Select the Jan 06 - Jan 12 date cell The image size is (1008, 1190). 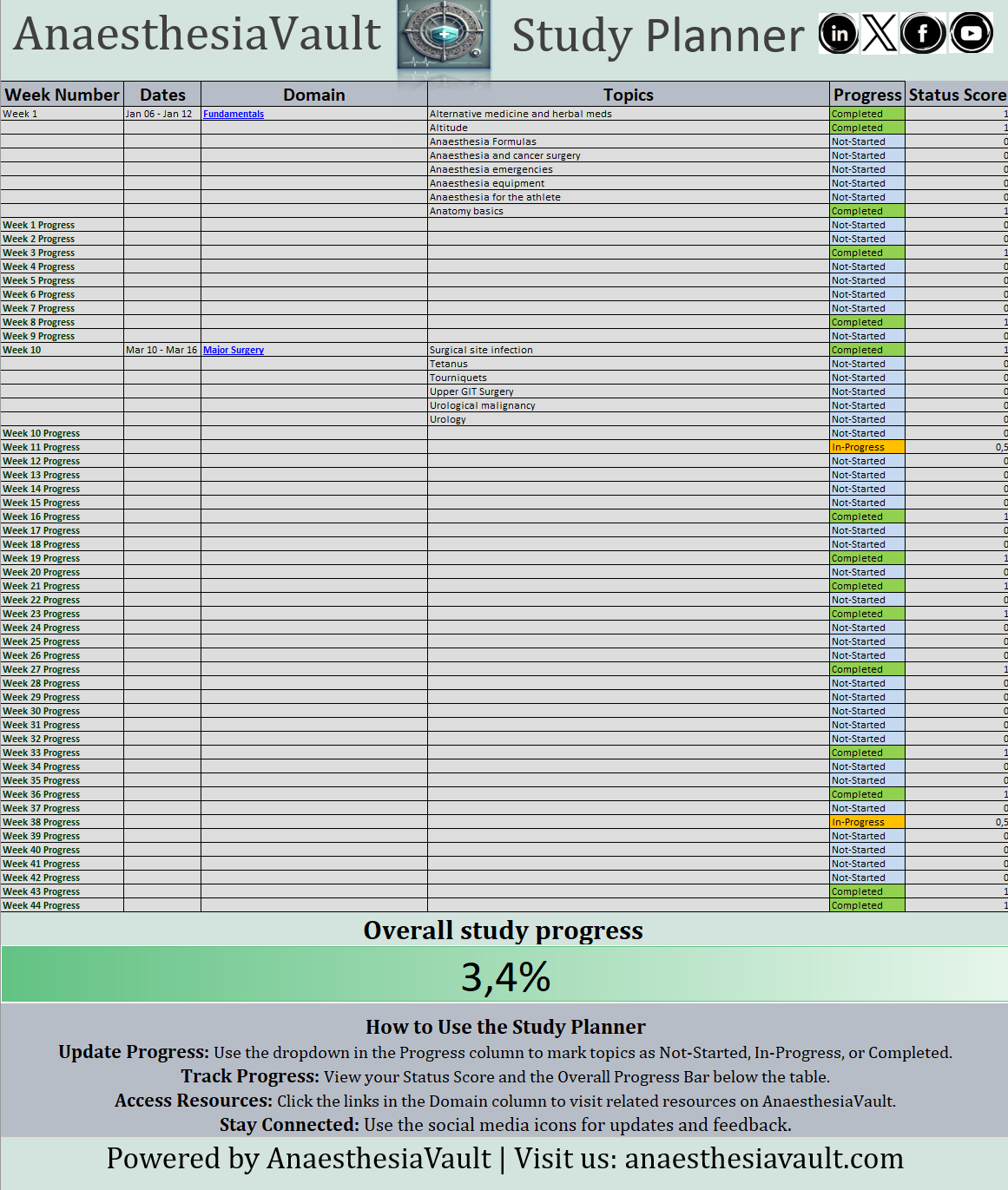(162, 114)
